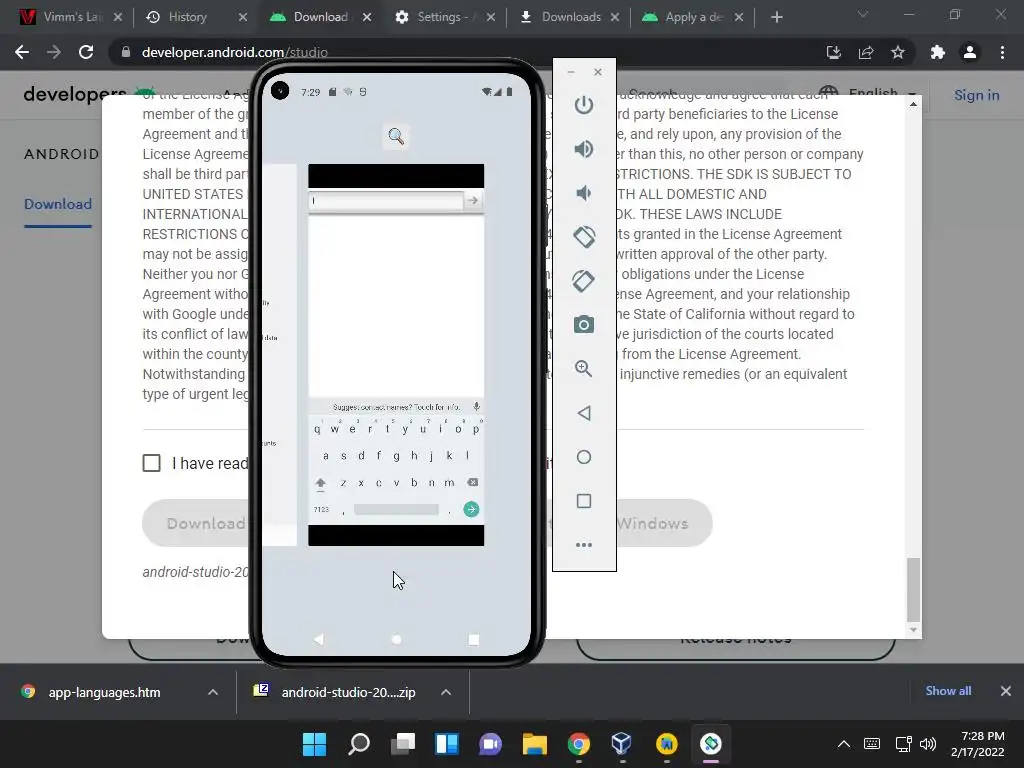Open File Explorer from taskbar
Screen dimensions: 1024x768
534,744
